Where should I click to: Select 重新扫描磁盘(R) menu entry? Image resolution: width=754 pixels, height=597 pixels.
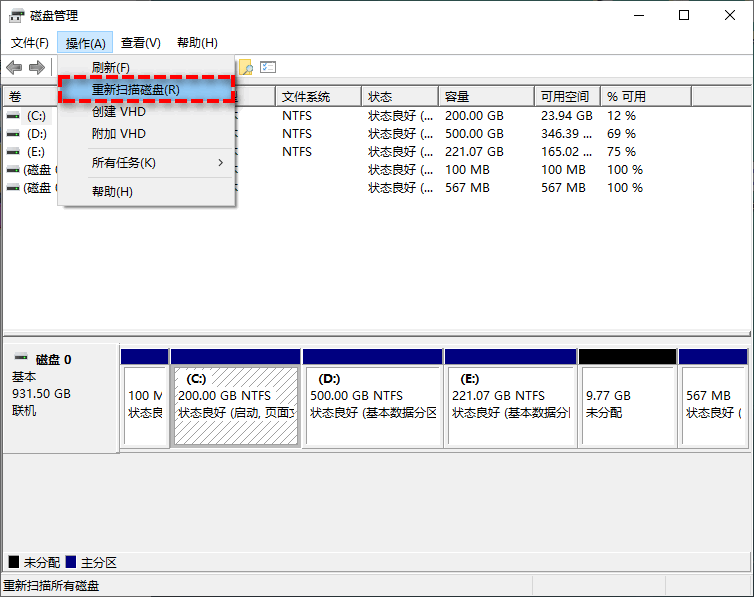pyautogui.click(x=146, y=89)
